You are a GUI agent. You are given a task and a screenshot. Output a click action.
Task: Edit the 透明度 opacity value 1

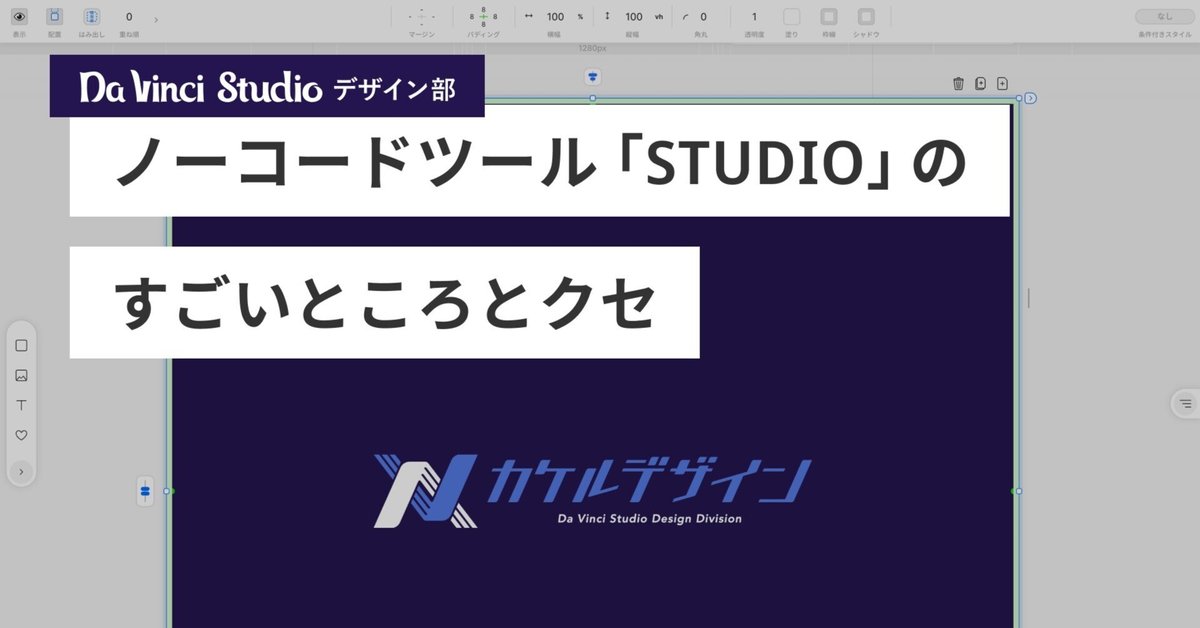tap(754, 17)
